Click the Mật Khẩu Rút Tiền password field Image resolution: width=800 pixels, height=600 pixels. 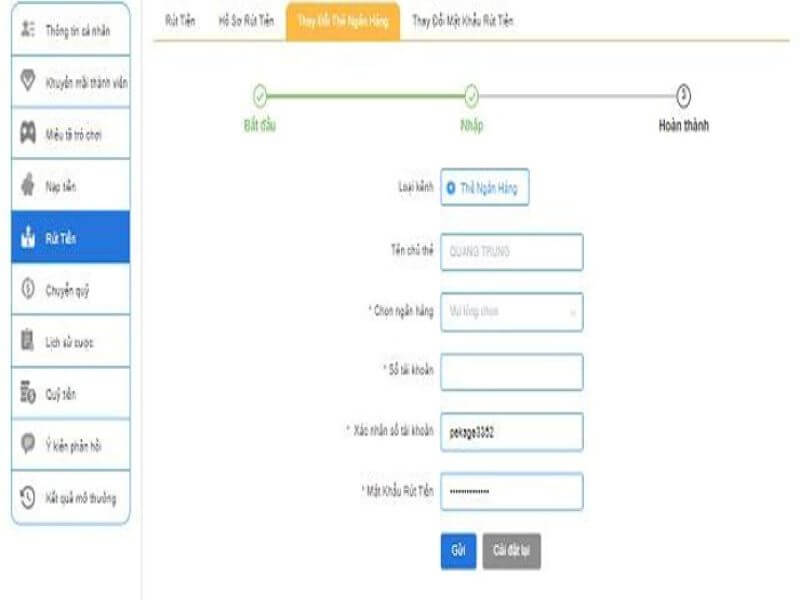[511, 492]
